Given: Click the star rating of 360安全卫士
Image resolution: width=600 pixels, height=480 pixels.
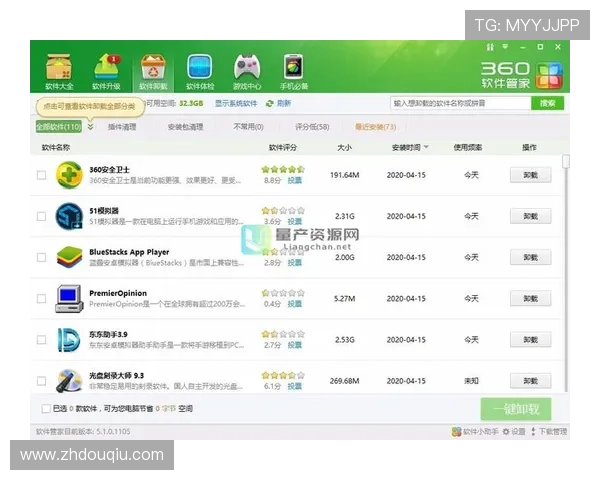Looking at the screenshot, I should (283, 169).
